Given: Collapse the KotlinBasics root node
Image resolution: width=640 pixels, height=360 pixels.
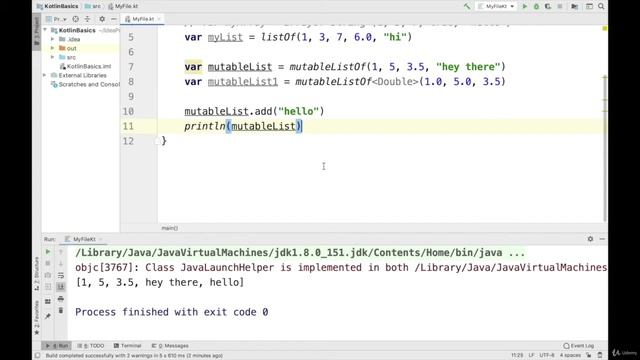Looking at the screenshot, I should [x=45, y=30].
